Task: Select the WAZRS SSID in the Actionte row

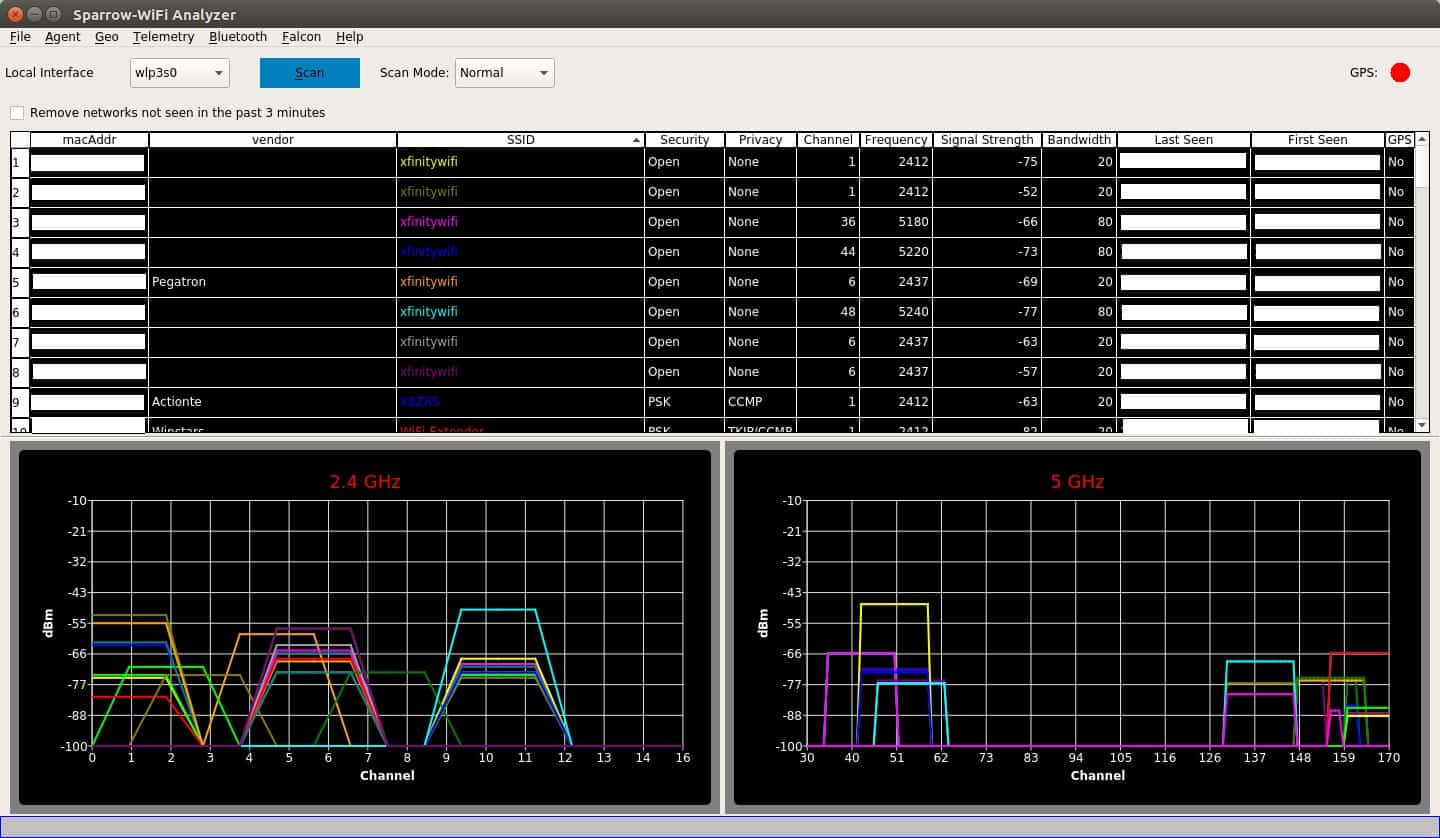Action: pyautogui.click(x=420, y=401)
